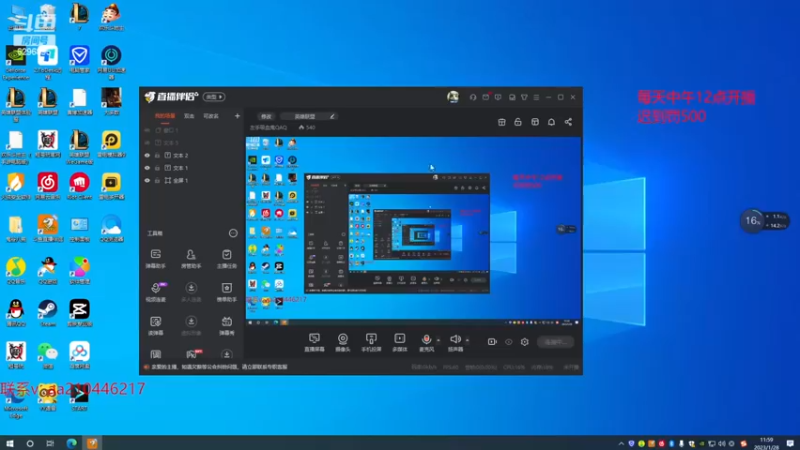This screenshot has height=450, width=800.
Task: Open the 弹幕秀 danmaku show tool
Action: tap(227, 326)
